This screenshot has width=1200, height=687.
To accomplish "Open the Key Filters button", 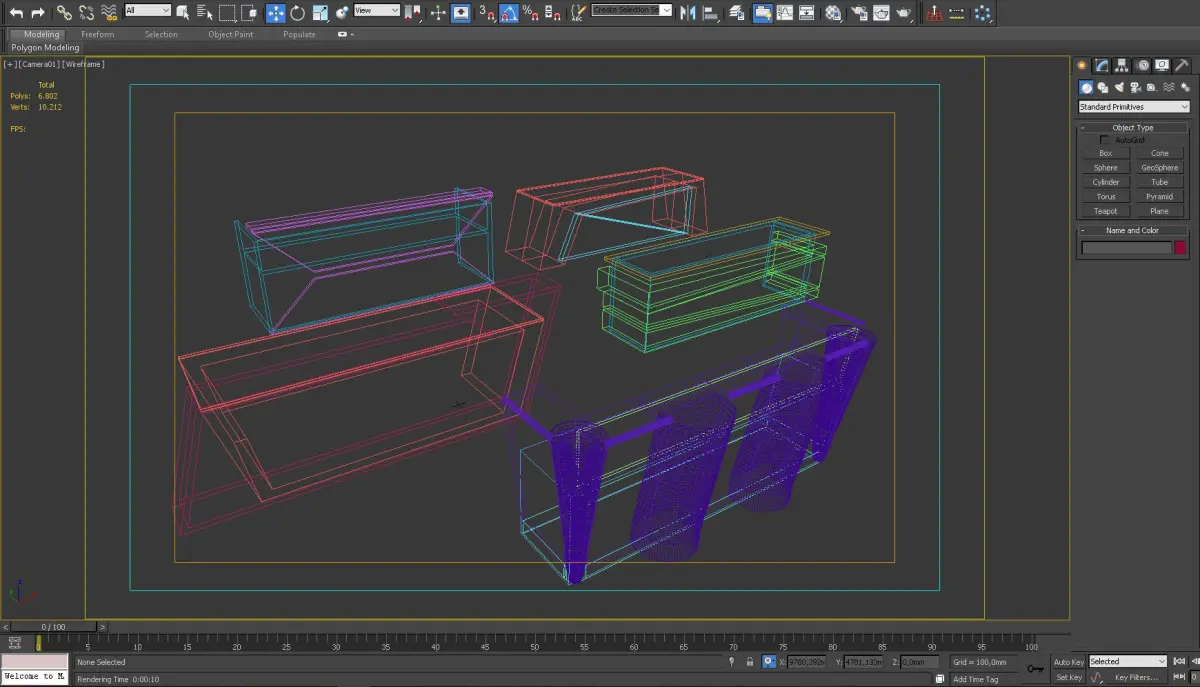I will (1136, 677).
